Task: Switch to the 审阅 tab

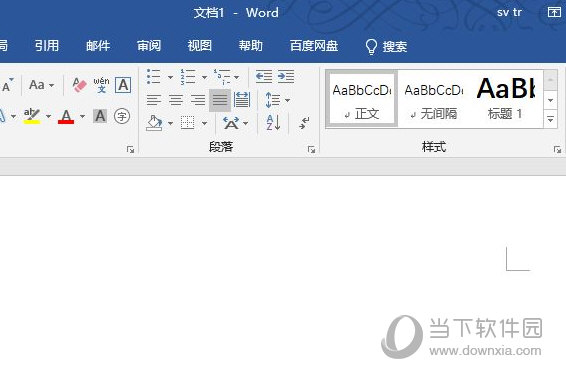Action: 149,46
